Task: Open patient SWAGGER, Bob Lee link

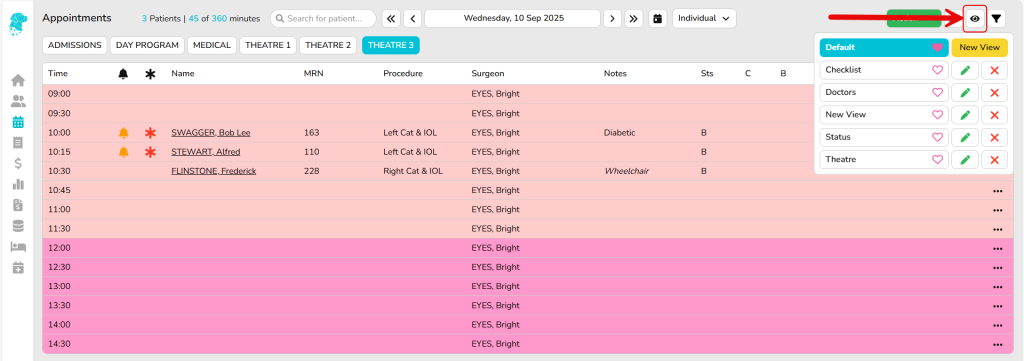Action: [x=210, y=133]
